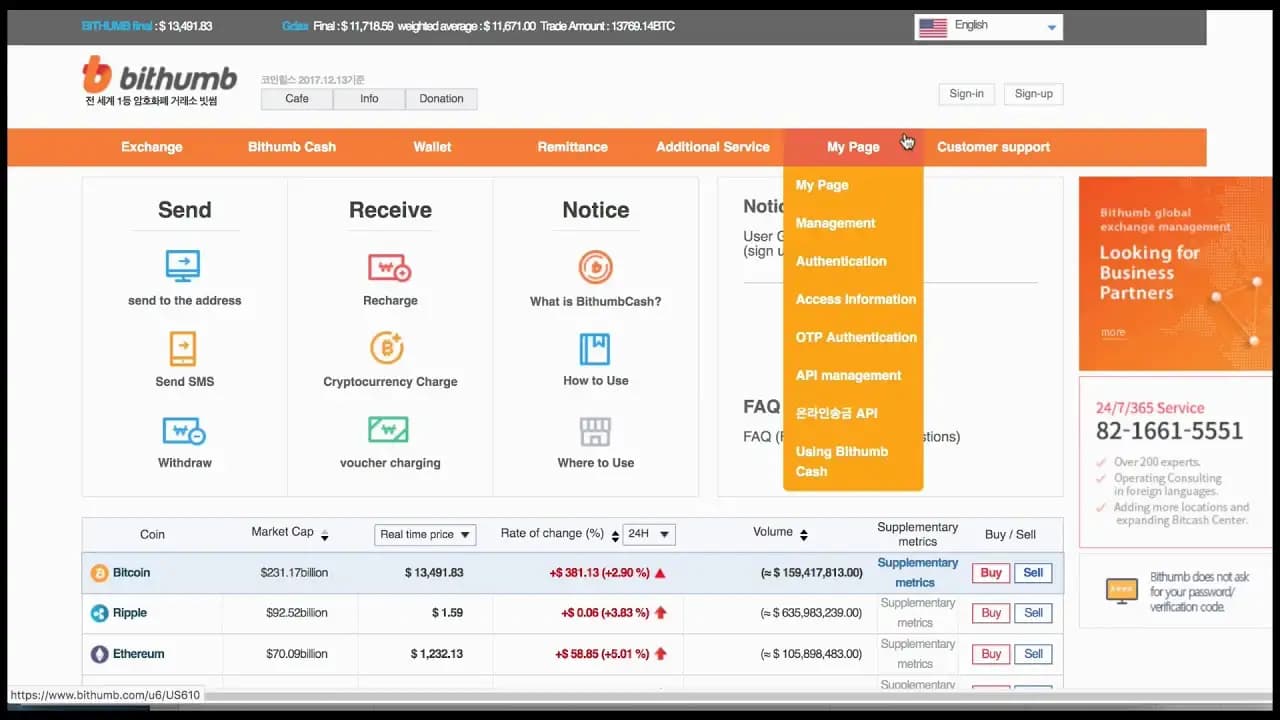Select Using Bithumb Cash menu entry
The image size is (1280, 720).
842,461
